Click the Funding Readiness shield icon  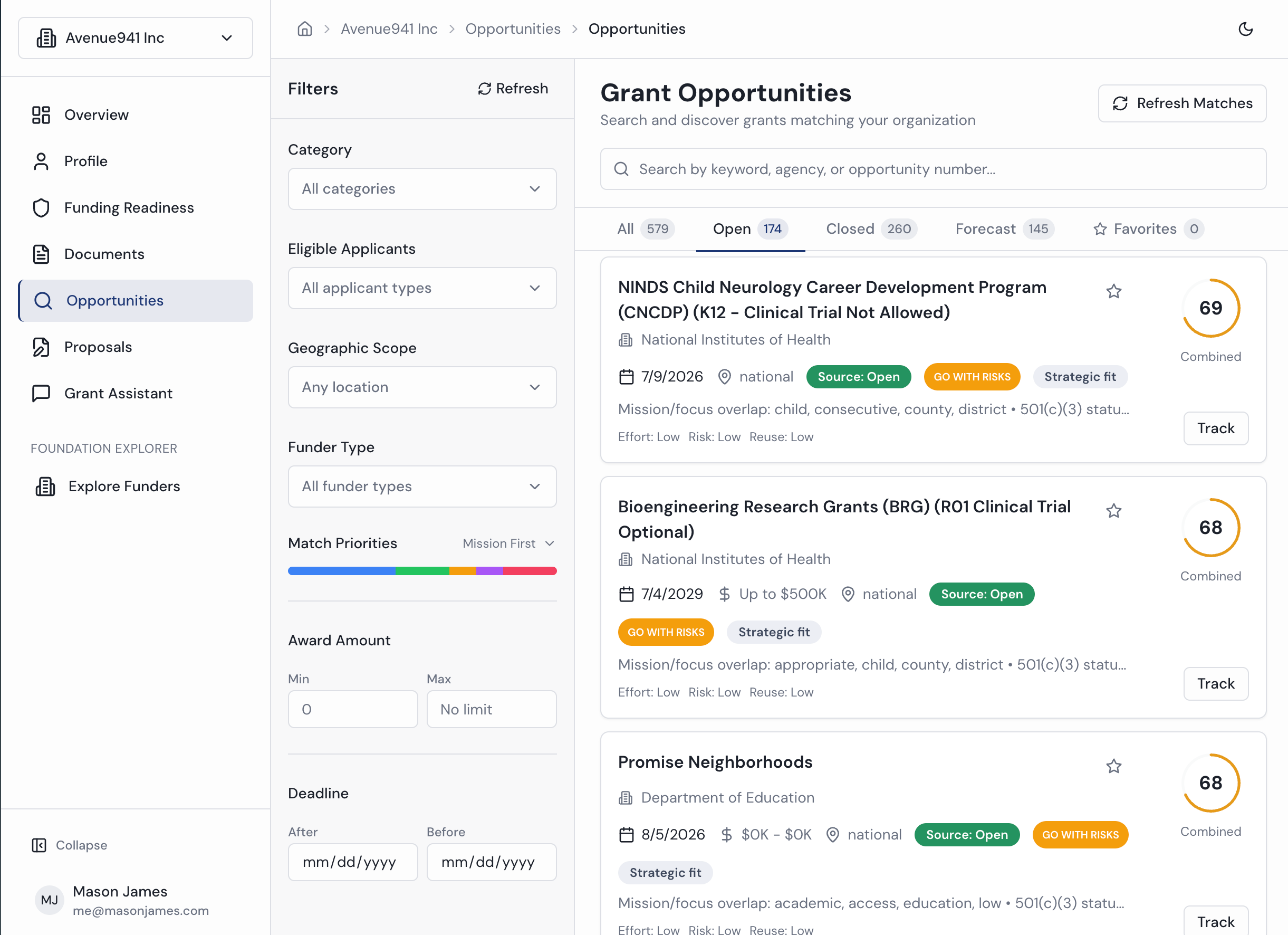pyautogui.click(x=41, y=208)
